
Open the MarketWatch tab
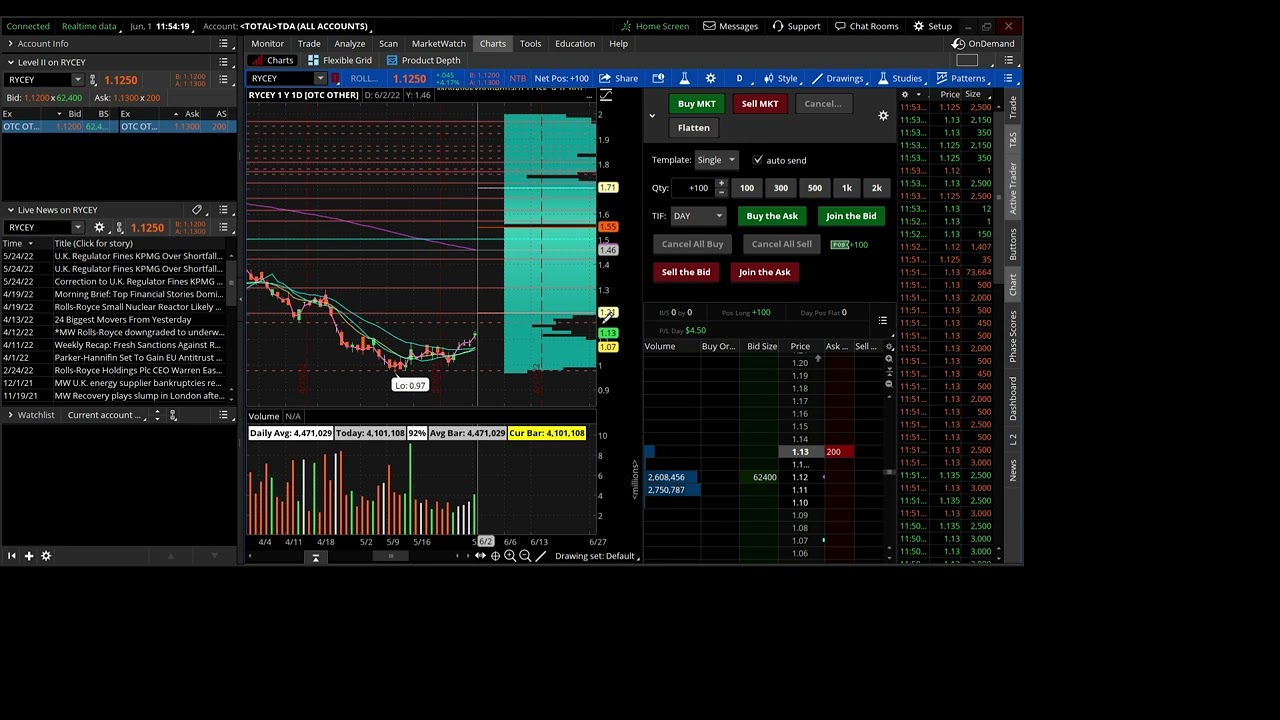pyautogui.click(x=439, y=44)
